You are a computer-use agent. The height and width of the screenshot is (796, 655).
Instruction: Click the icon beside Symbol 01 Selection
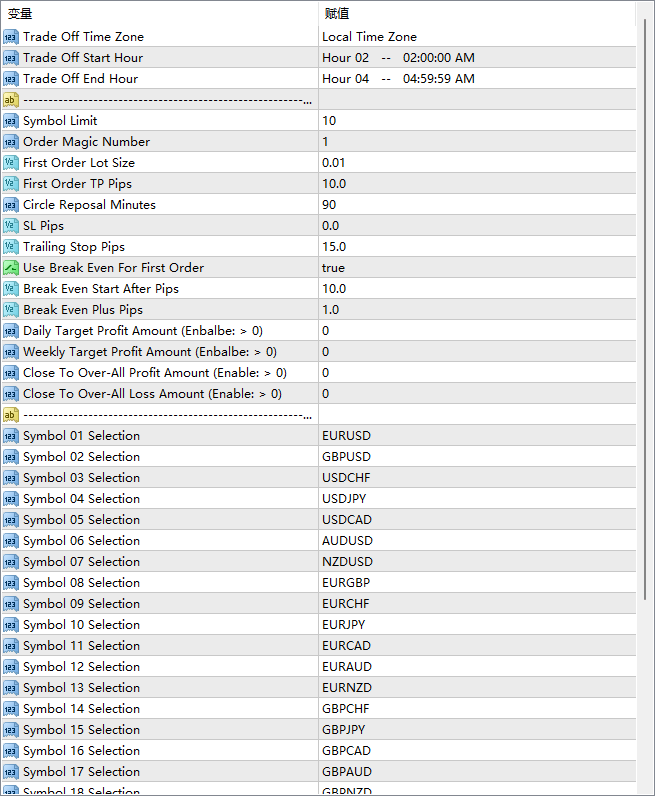(11, 436)
